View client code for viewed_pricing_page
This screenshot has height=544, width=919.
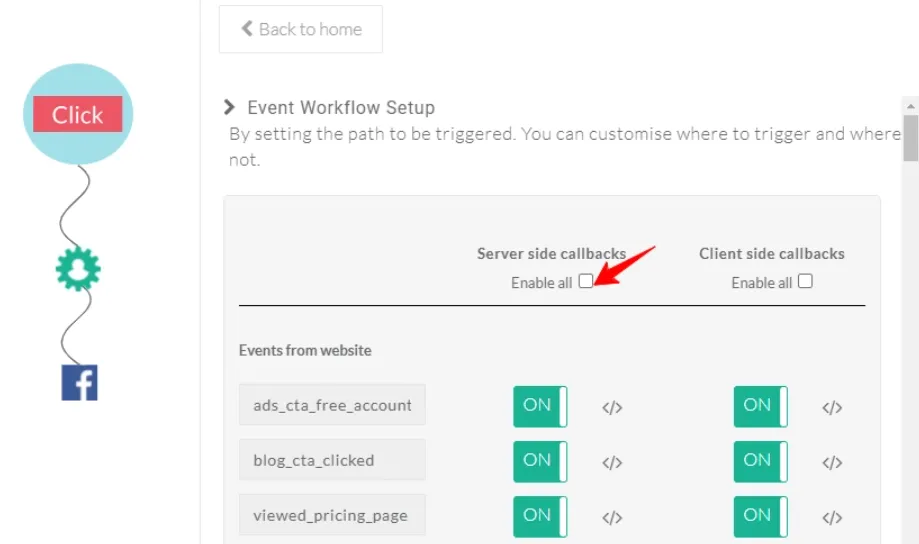click(832, 518)
